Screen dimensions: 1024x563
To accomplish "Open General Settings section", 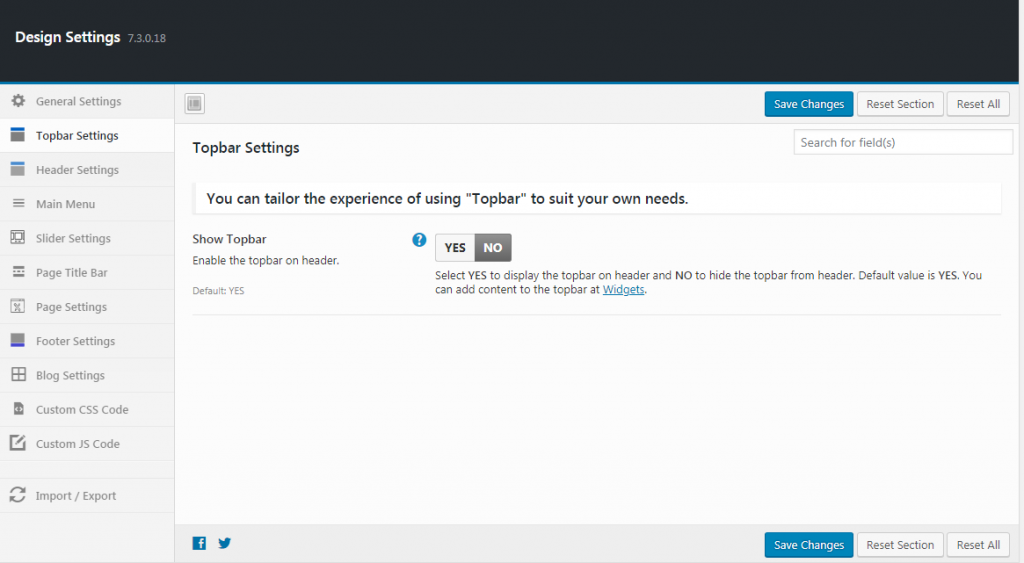I will click(x=87, y=101).
